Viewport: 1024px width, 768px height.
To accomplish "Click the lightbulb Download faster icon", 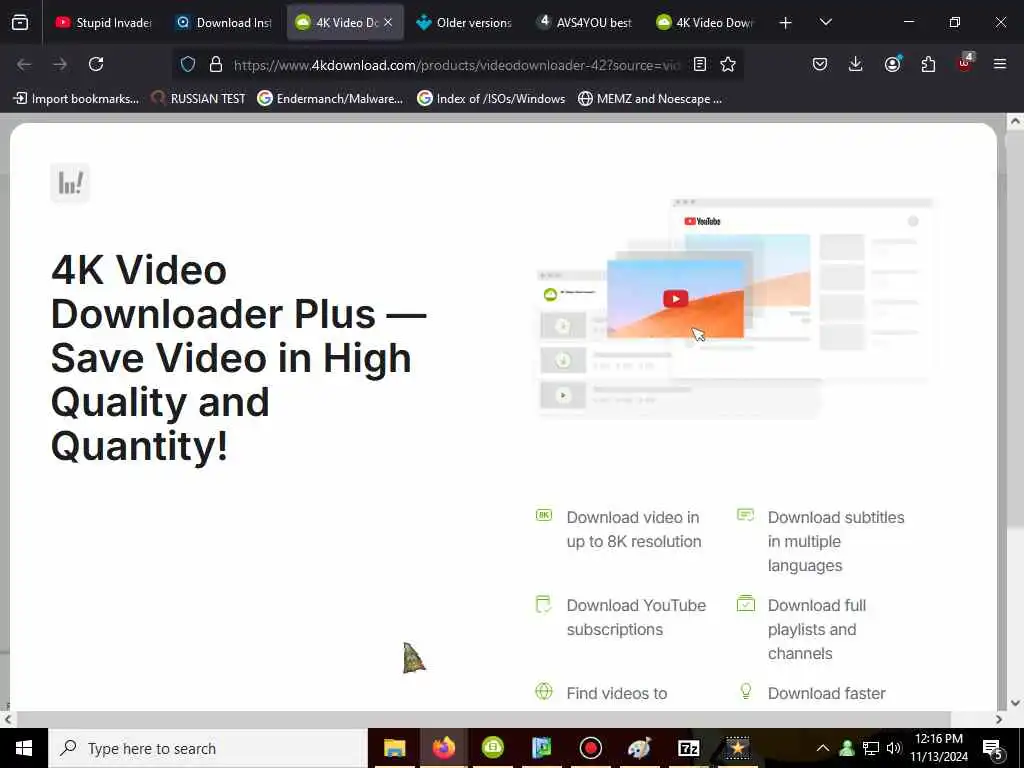I will pos(746,691).
